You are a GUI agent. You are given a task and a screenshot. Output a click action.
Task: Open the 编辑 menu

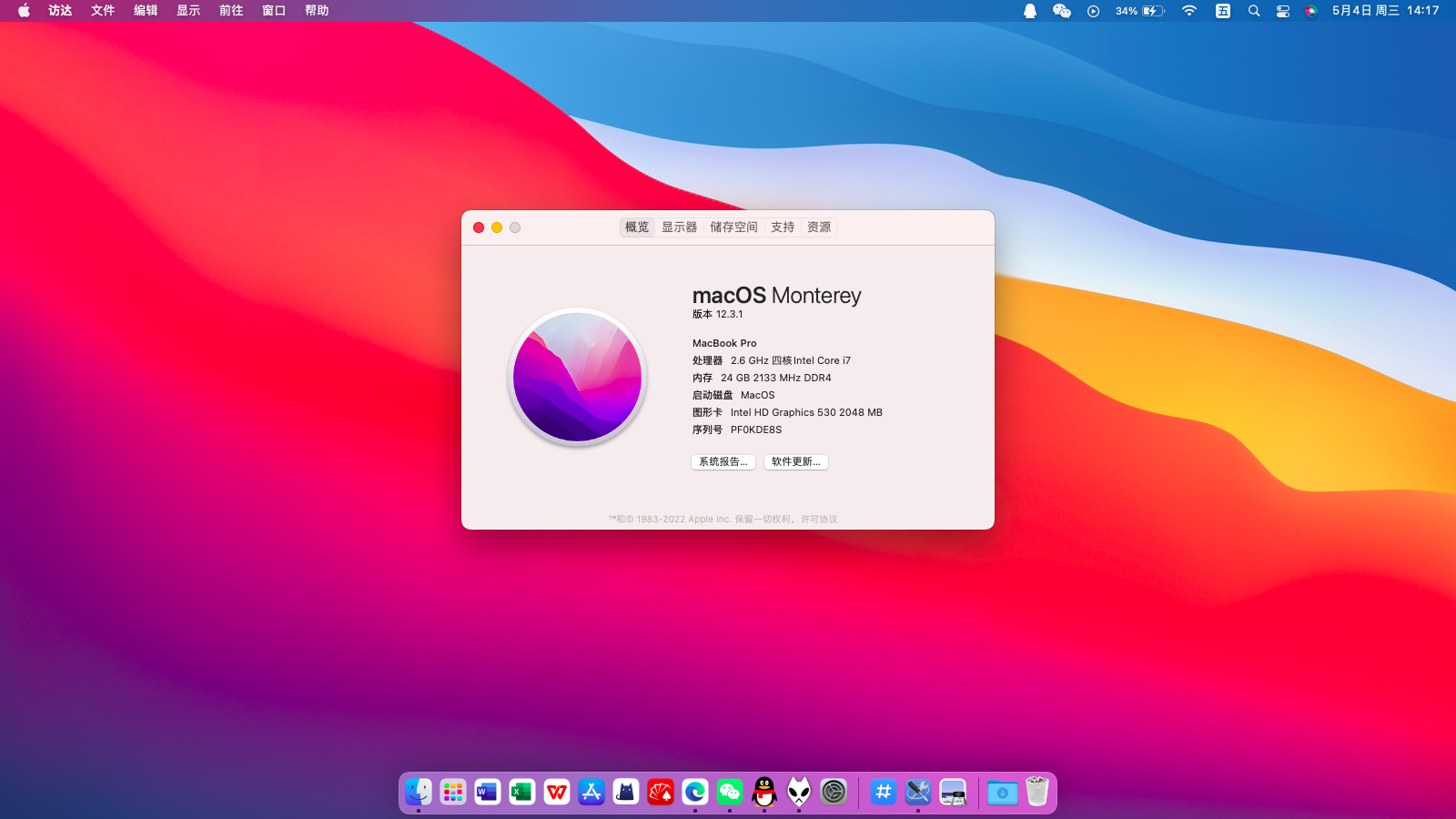(146, 11)
